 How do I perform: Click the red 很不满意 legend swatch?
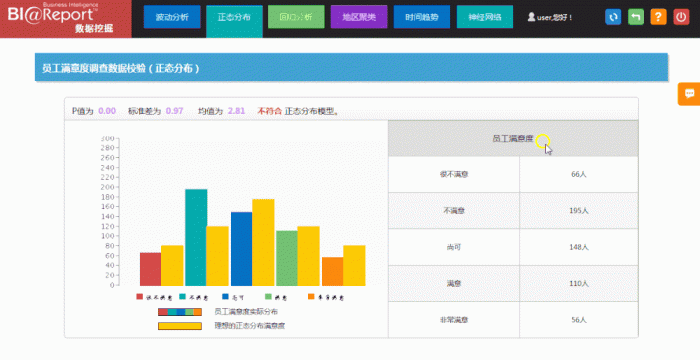(x=140, y=297)
